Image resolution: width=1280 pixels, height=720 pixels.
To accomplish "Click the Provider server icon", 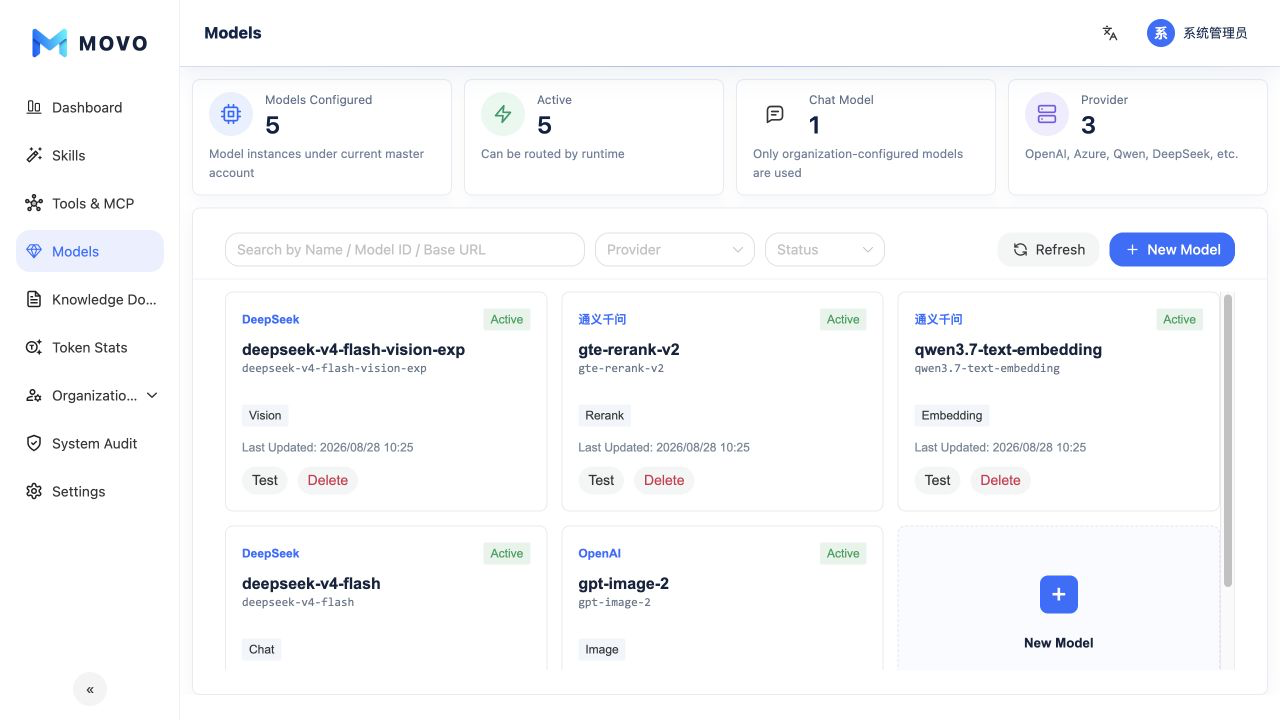I will (1047, 114).
